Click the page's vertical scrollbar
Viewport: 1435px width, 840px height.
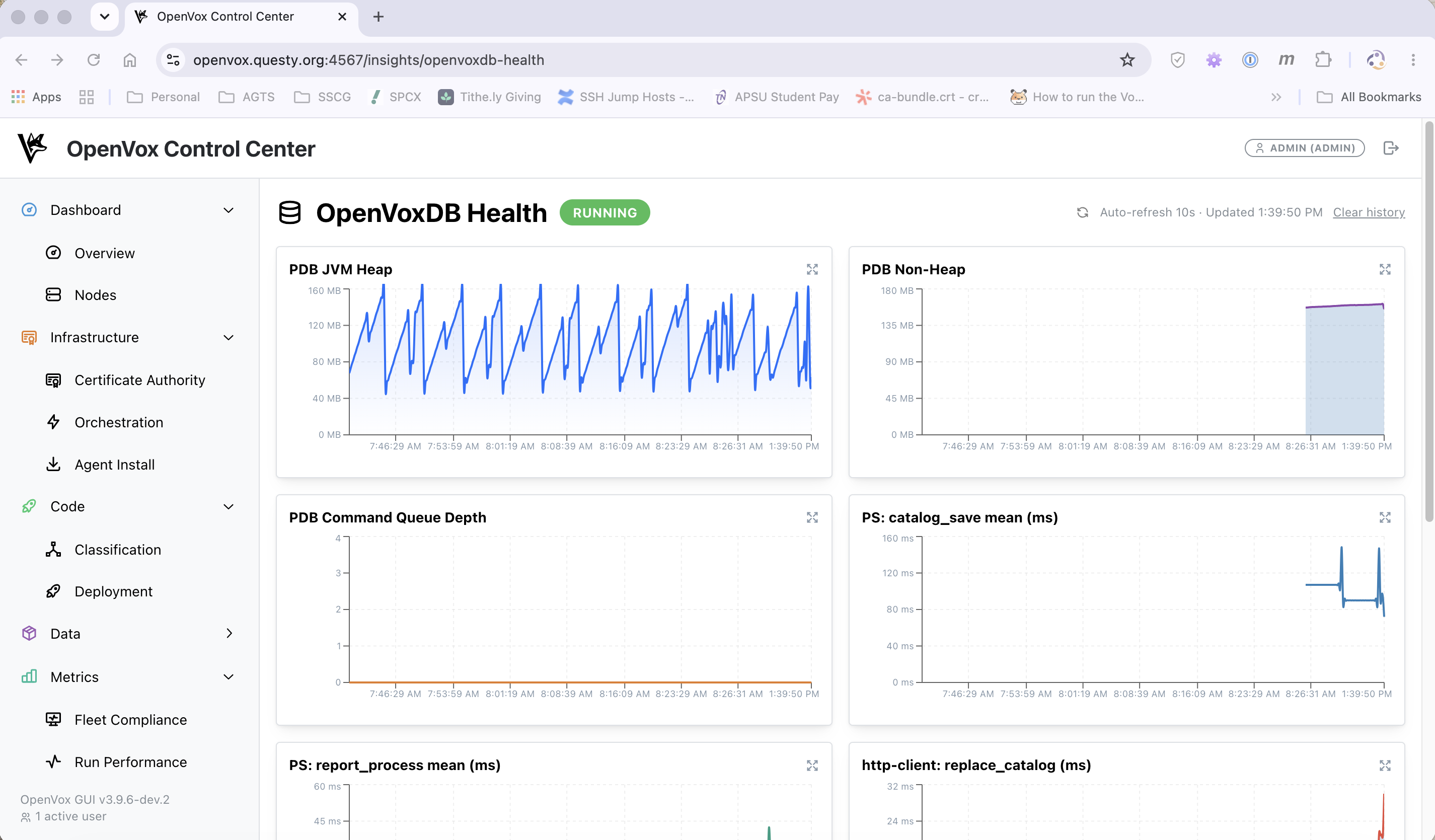click(1429, 322)
